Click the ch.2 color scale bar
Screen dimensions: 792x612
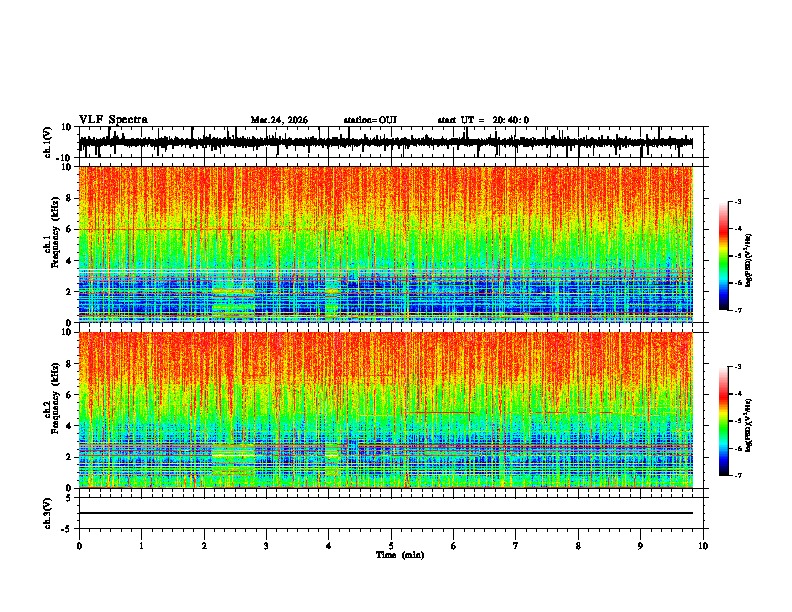(x=724, y=421)
